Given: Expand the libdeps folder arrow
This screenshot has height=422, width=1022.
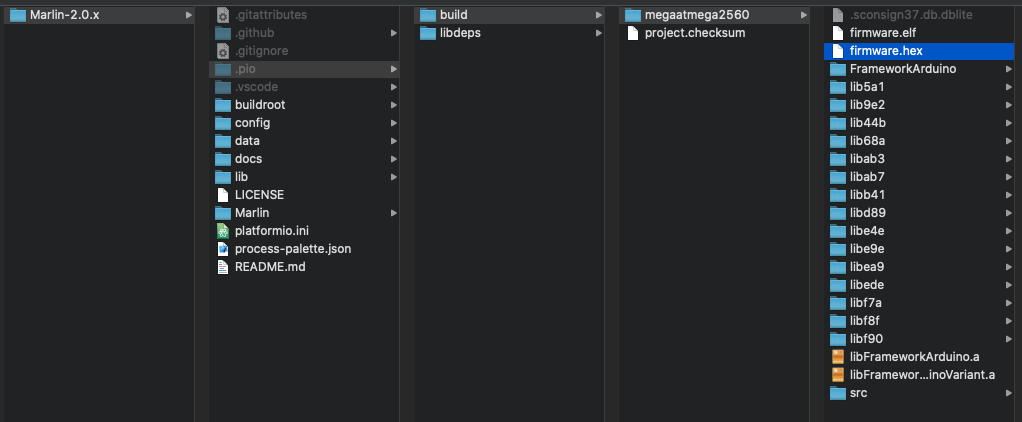Looking at the screenshot, I should (598, 33).
